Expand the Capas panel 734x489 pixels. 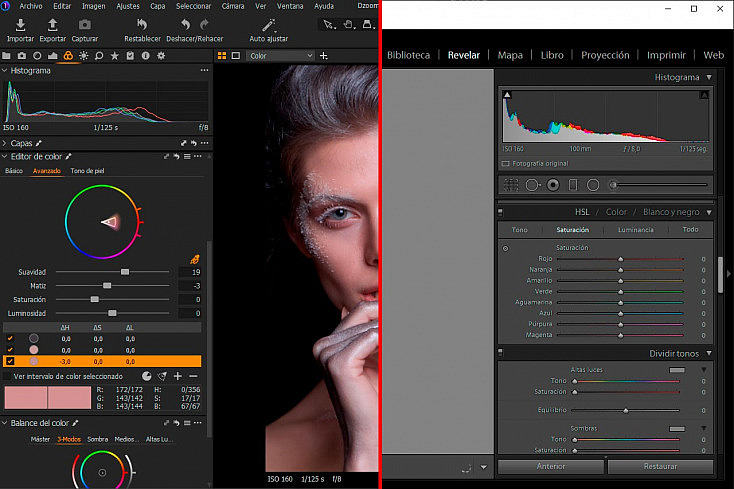click(x=5, y=143)
